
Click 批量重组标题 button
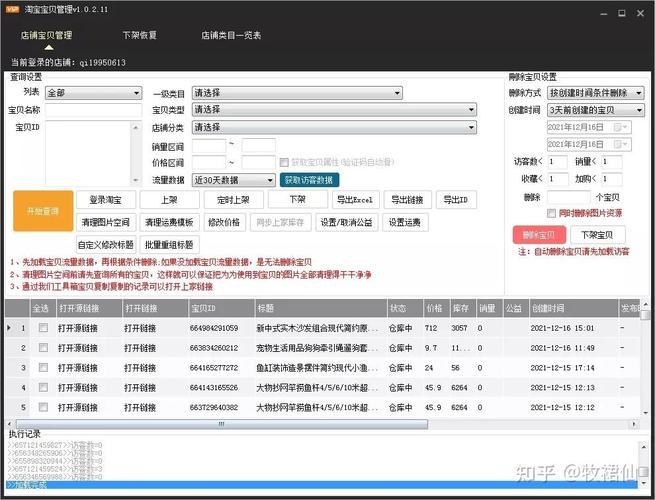pos(169,245)
